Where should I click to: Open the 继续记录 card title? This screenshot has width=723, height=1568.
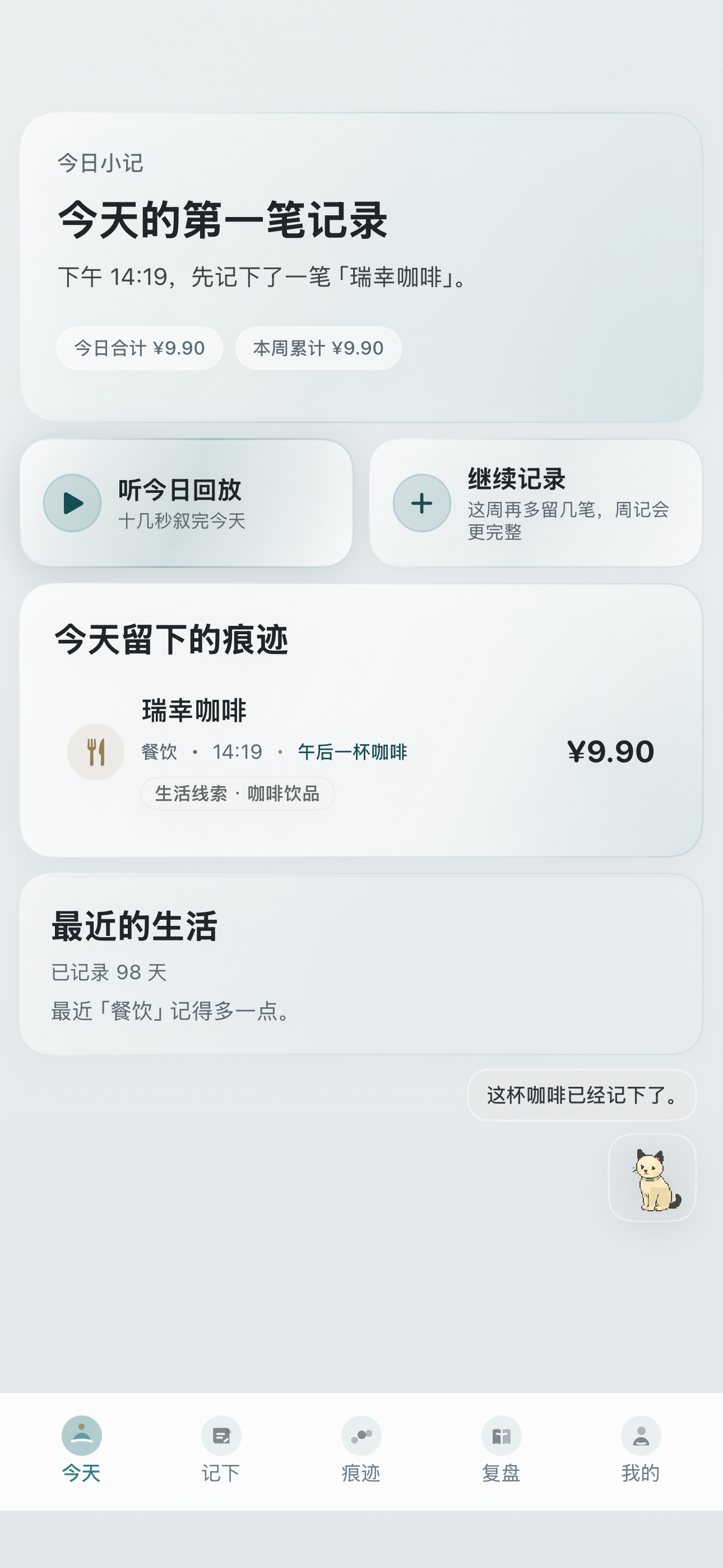point(517,479)
